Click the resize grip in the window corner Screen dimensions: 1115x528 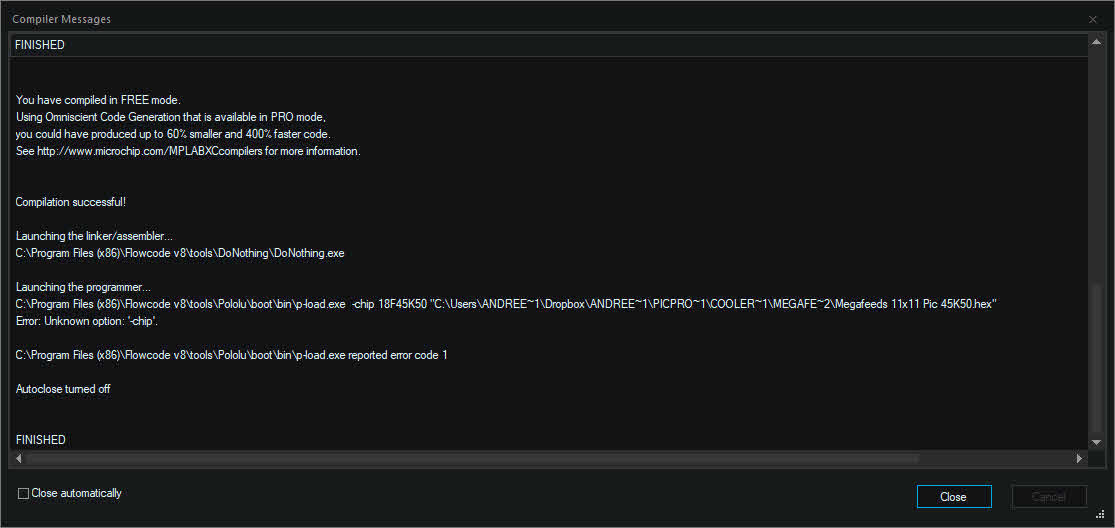click(x=1101, y=514)
